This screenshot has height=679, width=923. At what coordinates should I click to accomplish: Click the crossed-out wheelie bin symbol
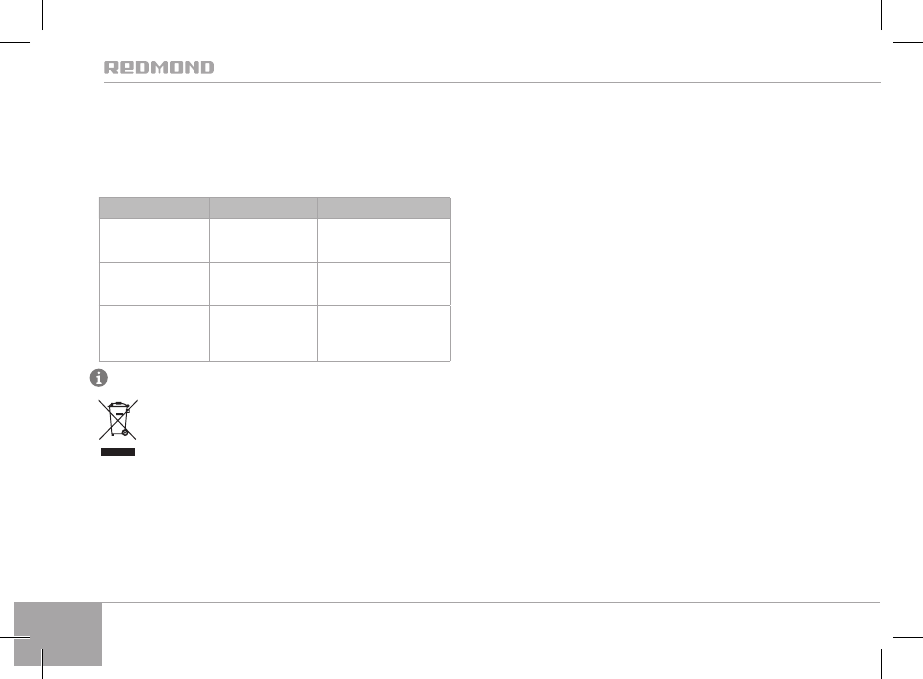click(x=117, y=420)
